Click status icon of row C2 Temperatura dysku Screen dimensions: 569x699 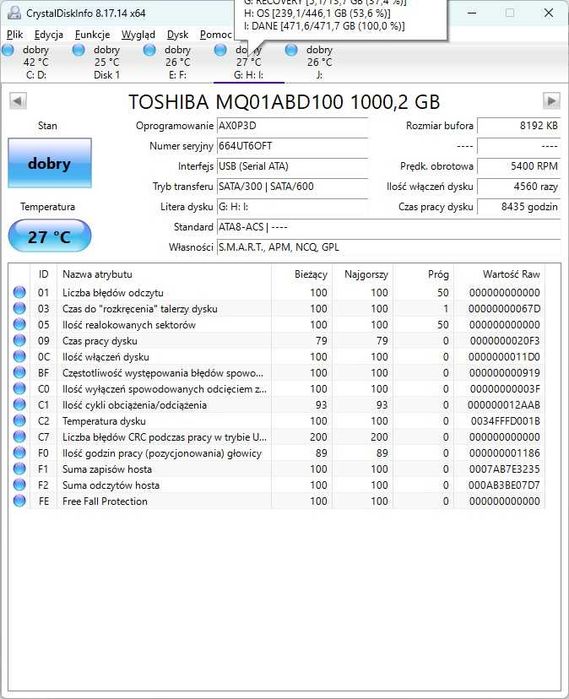click(x=19, y=420)
